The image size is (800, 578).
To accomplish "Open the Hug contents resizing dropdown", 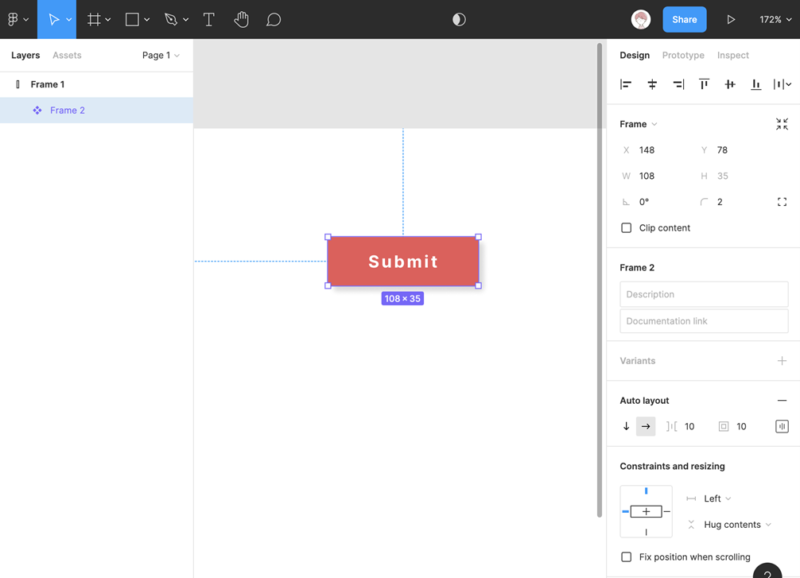I will [737, 524].
